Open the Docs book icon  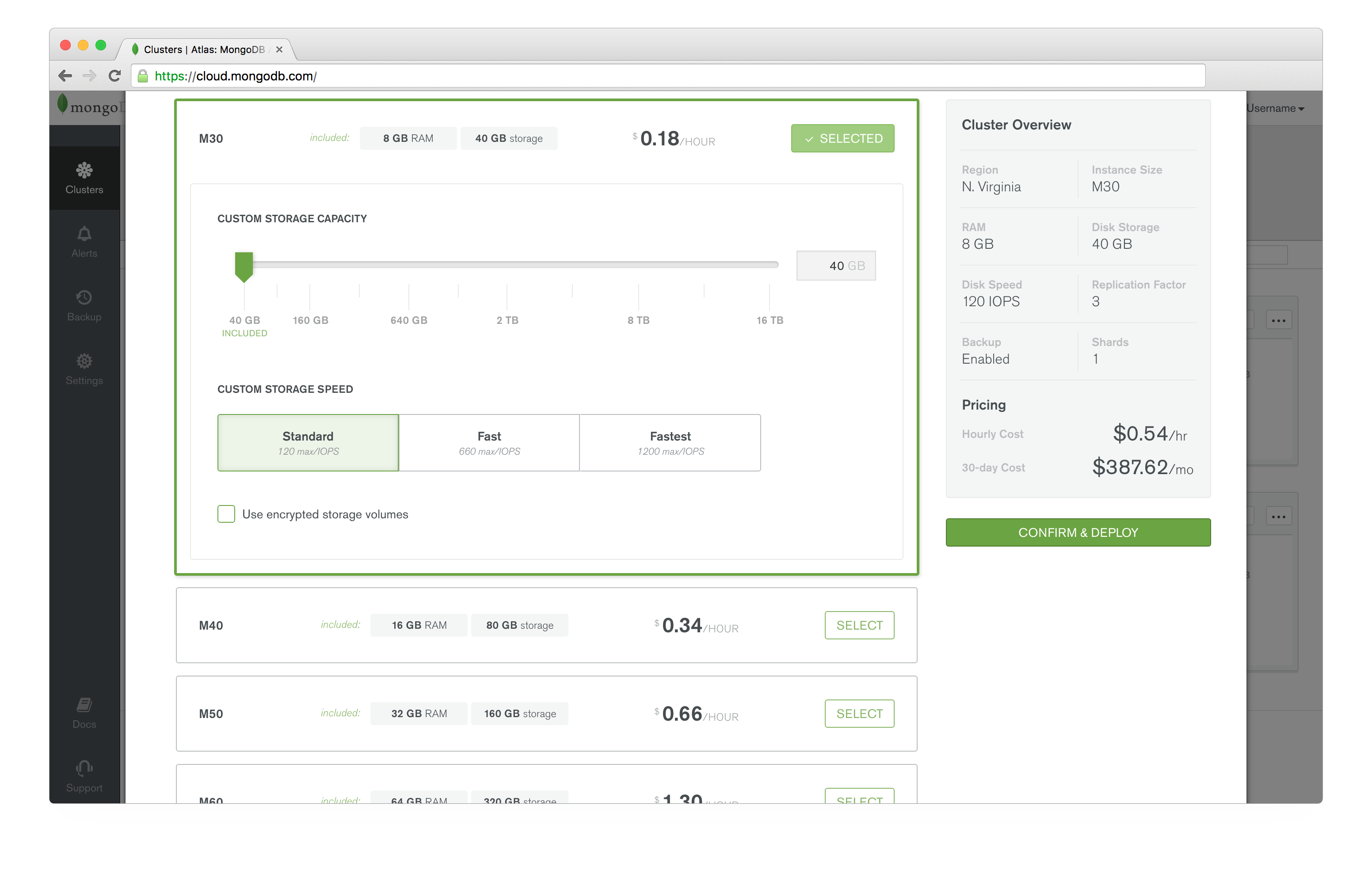pos(84,713)
